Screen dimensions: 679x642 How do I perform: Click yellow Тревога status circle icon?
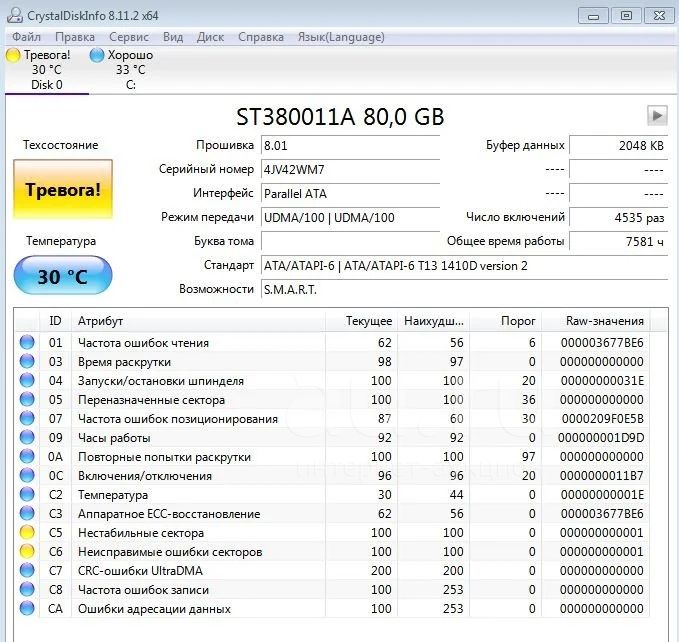[x=13, y=55]
